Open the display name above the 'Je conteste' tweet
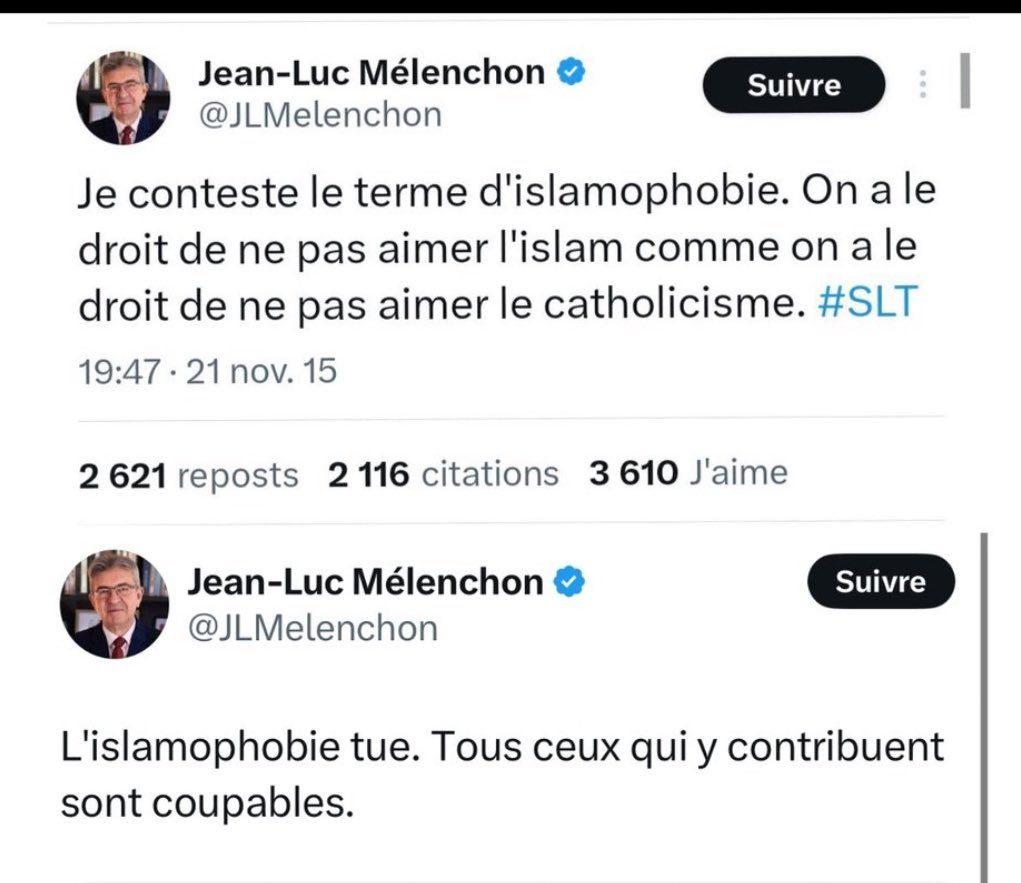 (x=373, y=74)
